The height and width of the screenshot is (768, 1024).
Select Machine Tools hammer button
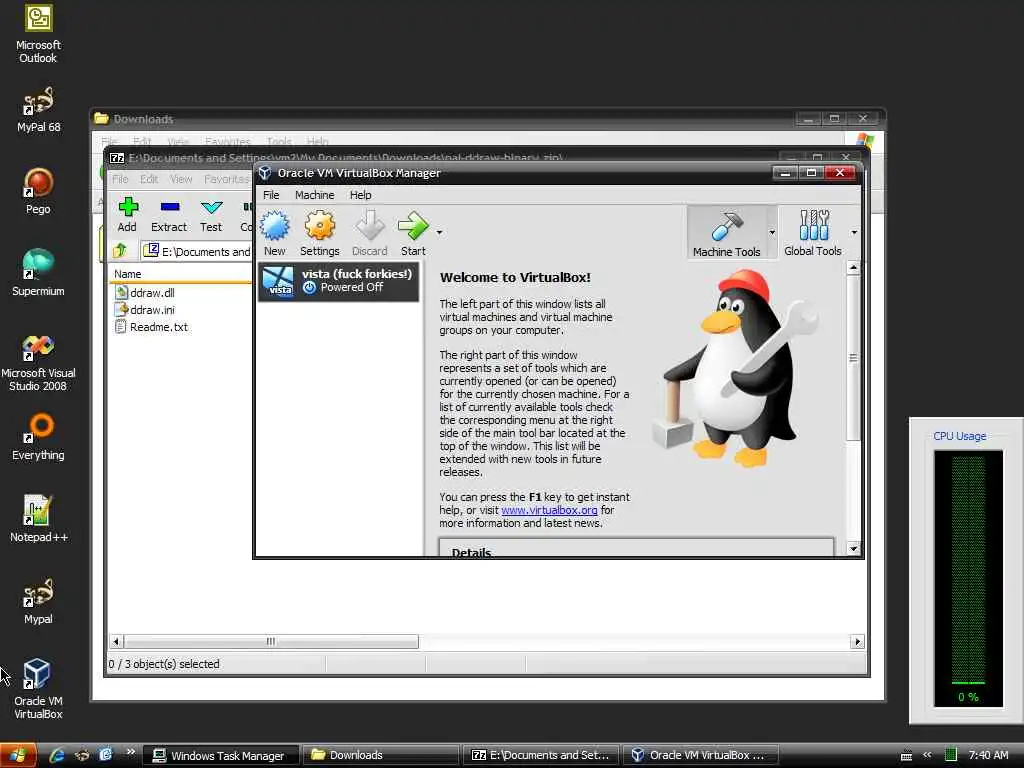point(726,233)
